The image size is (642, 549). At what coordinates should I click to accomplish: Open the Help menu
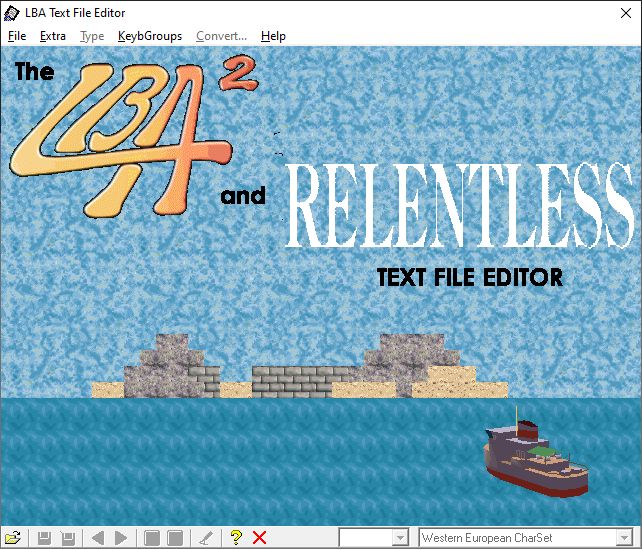coord(273,36)
